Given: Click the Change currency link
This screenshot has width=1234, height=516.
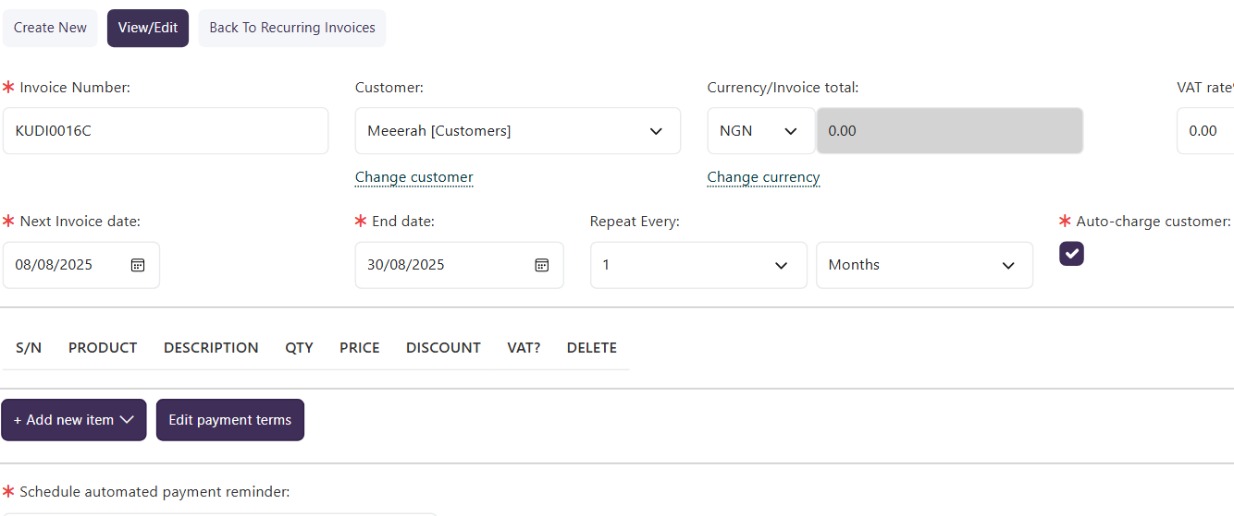Looking at the screenshot, I should click(763, 177).
